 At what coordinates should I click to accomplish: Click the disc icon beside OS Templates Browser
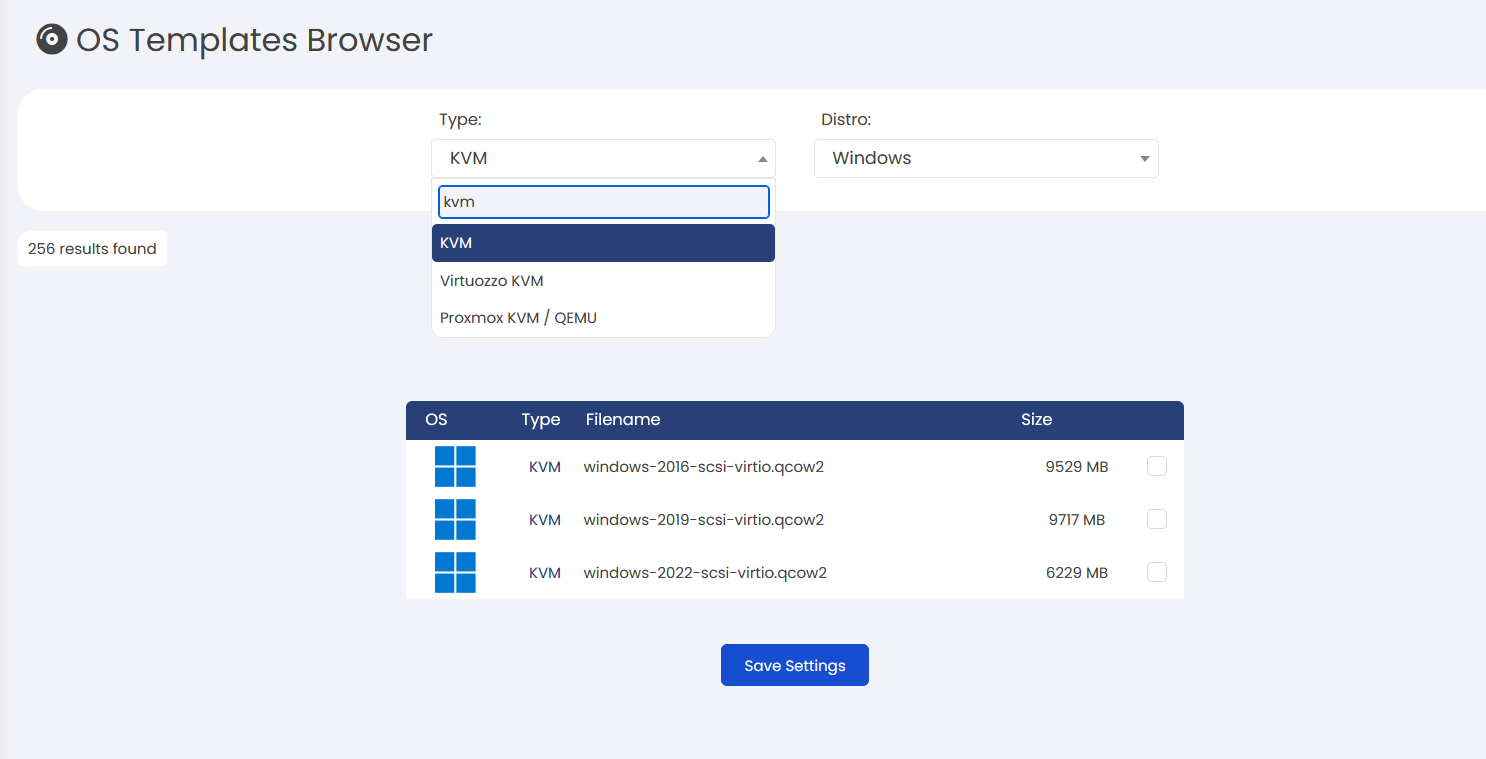tap(51, 39)
